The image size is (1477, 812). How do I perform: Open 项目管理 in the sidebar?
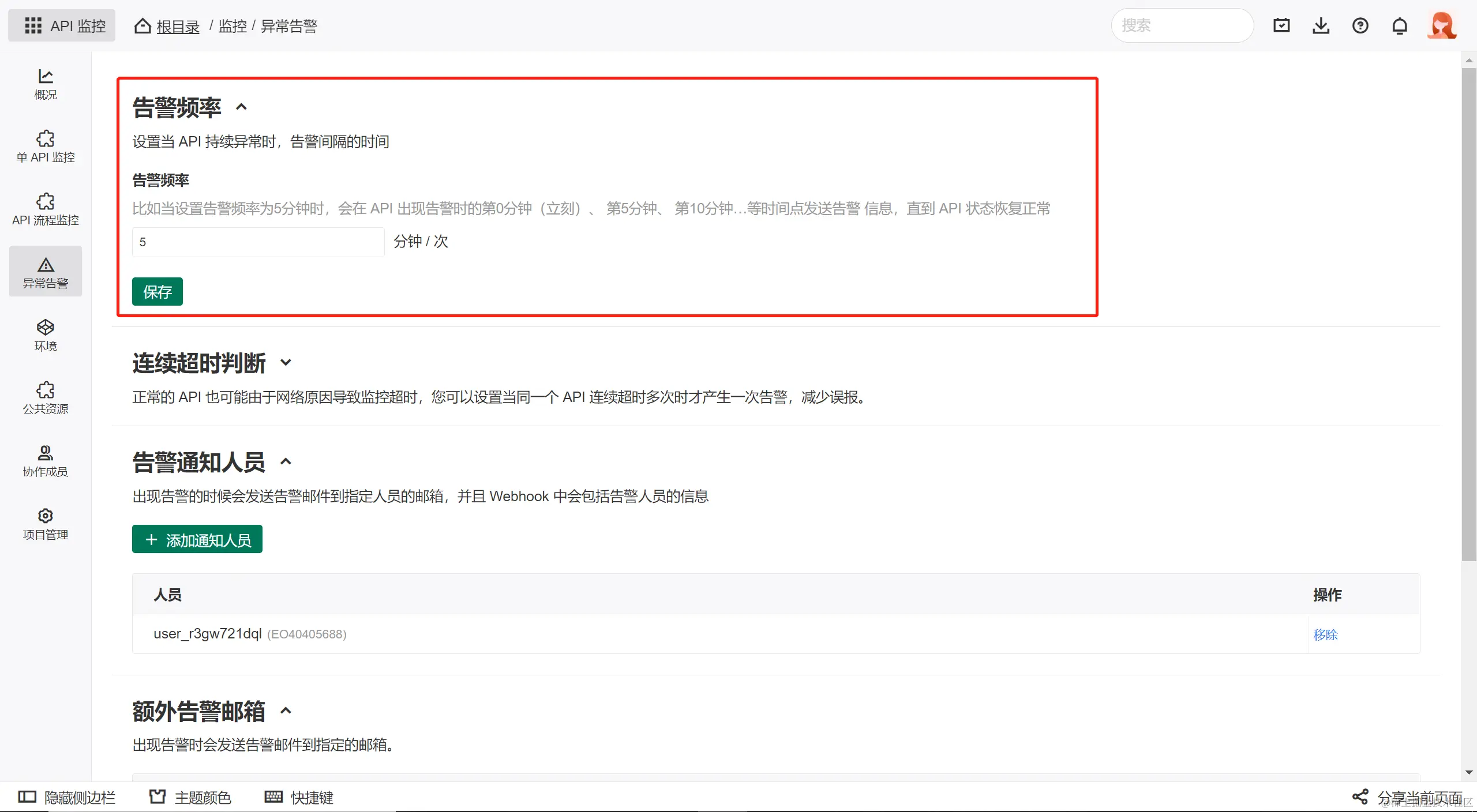[x=46, y=524]
